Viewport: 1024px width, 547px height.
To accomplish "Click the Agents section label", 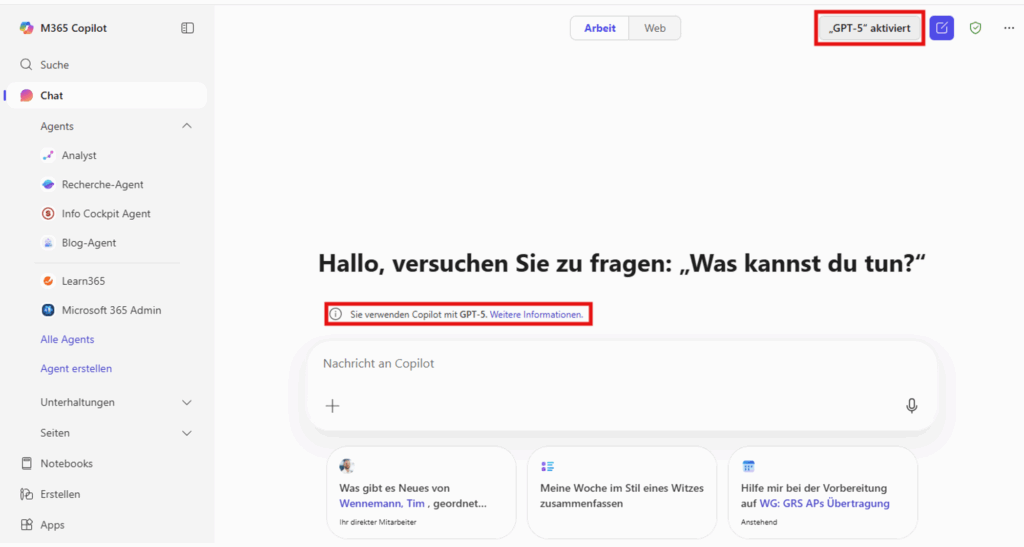I will [57, 126].
